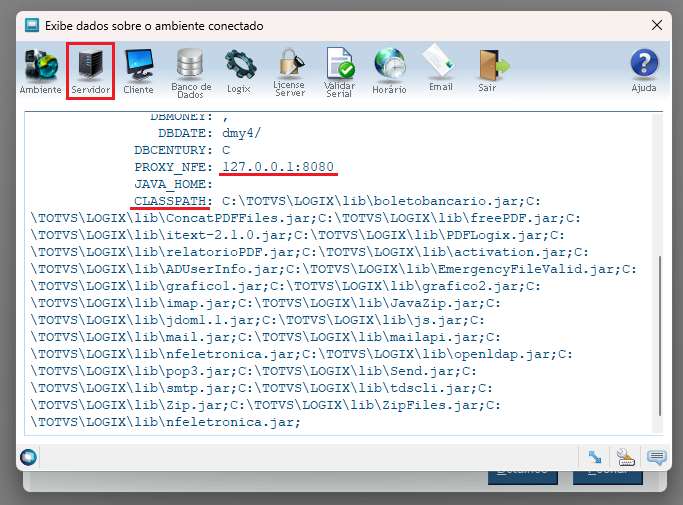Click the CLASSPATH label
Viewport: 683px width, 505px height.
click(x=173, y=201)
